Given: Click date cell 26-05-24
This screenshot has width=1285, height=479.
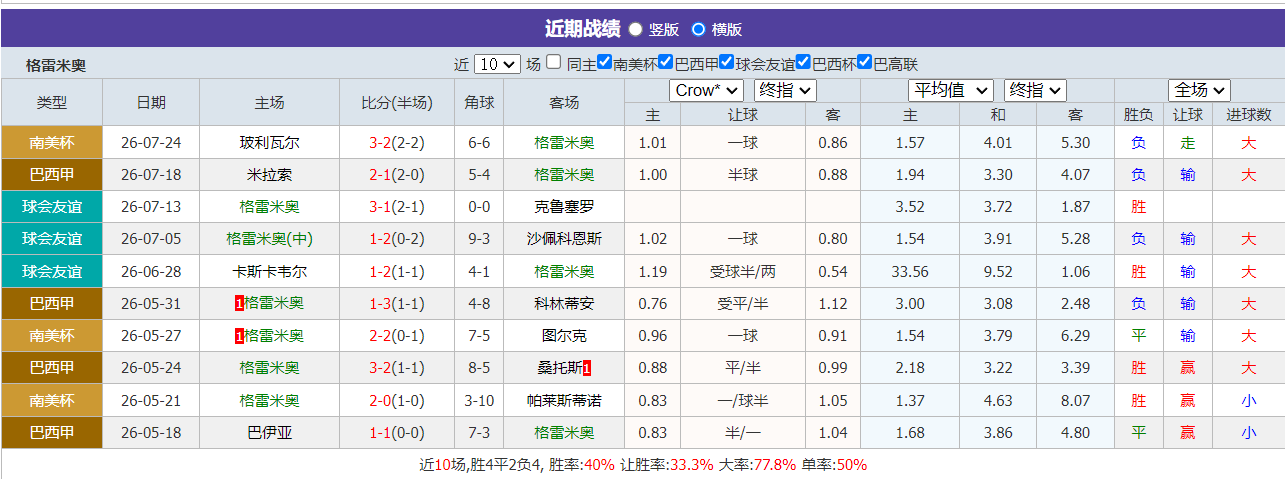Looking at the screenshot, I should tap(151, 368).
